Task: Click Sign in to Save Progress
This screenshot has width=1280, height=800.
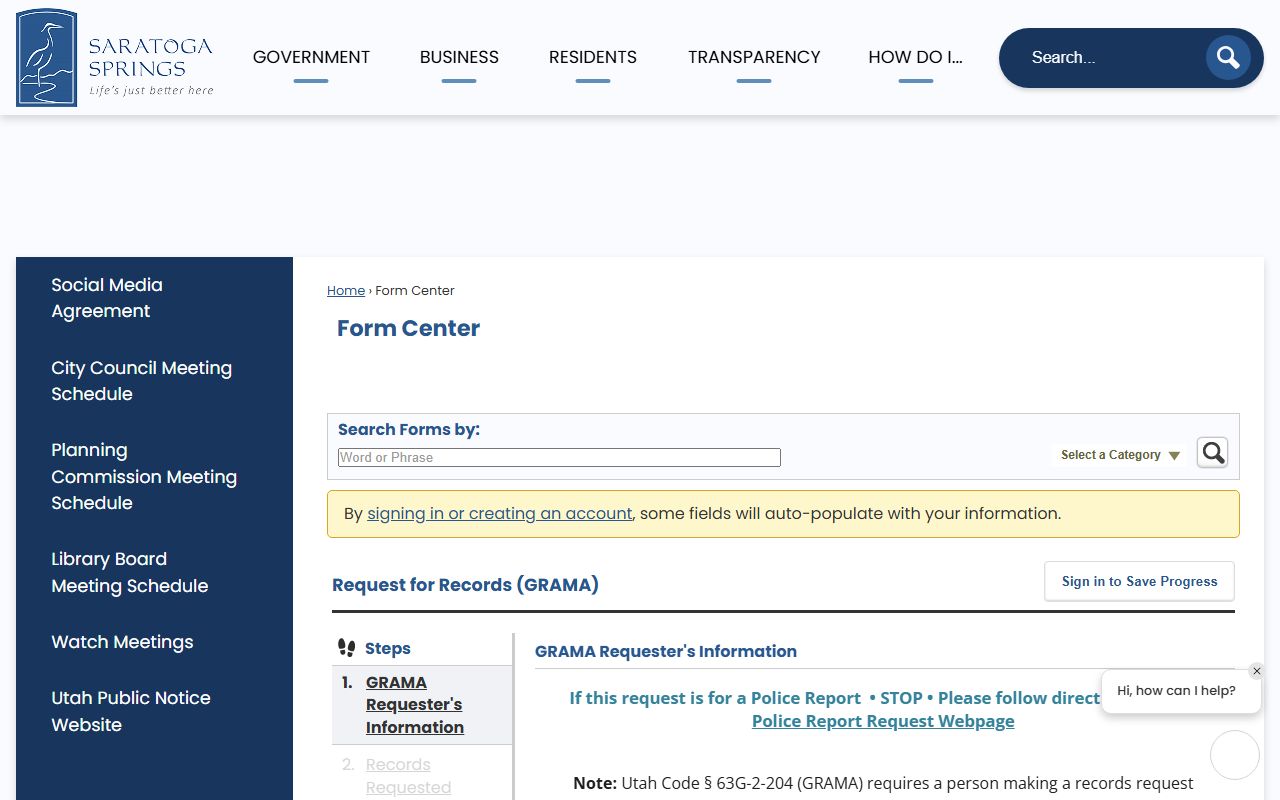Action: (x=1139, y=581)
